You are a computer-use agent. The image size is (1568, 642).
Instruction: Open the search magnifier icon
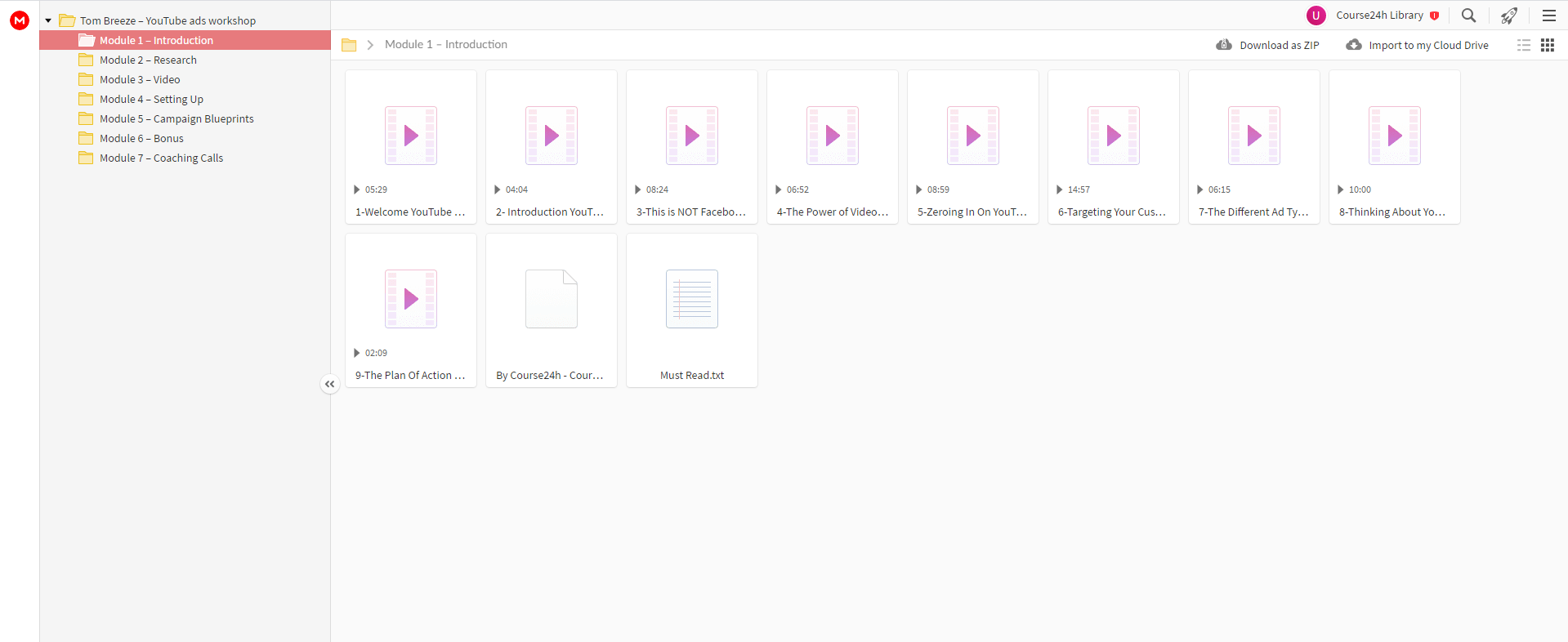[x=1468, y=16]
